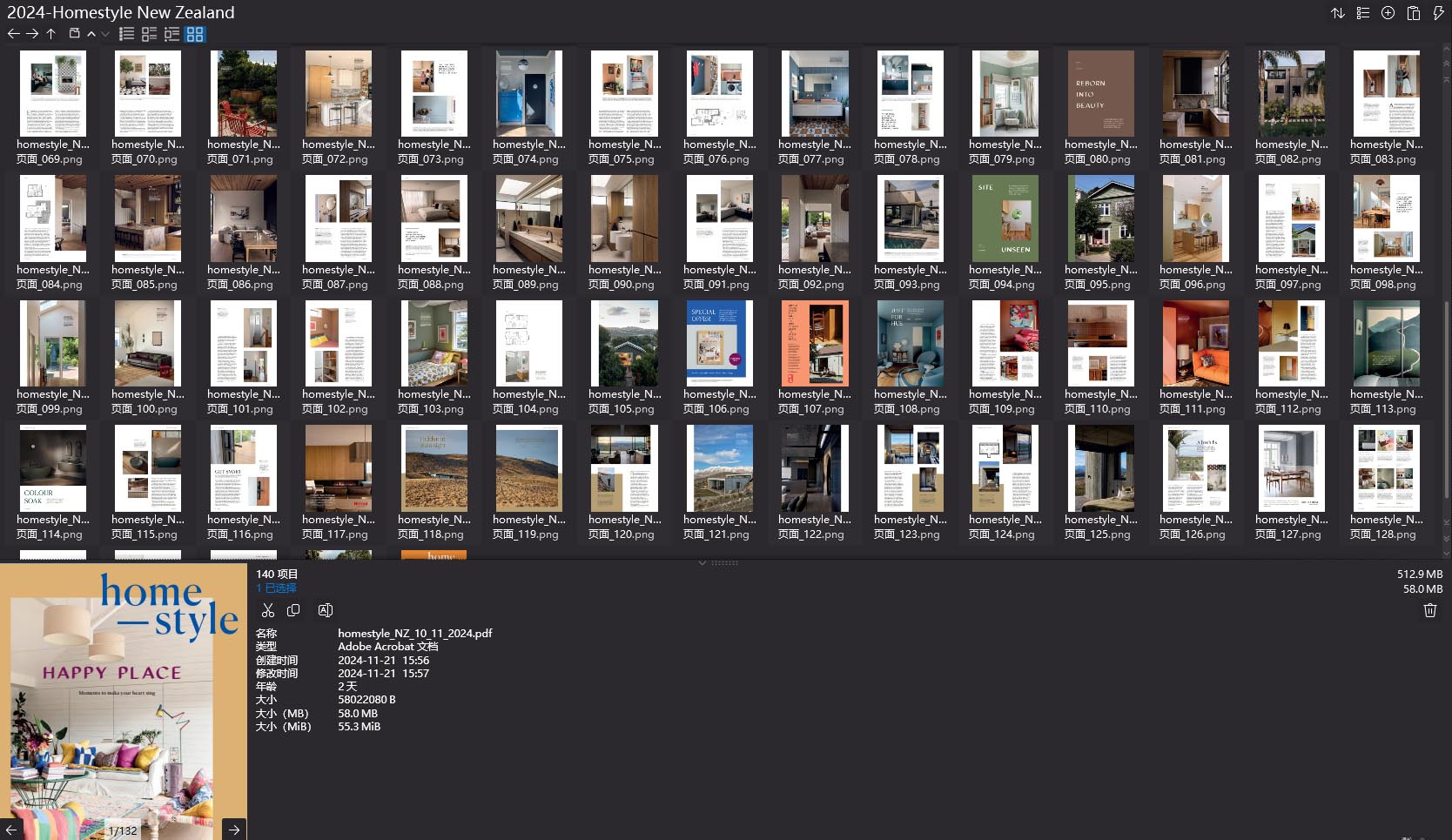Screen dimensions: 1452x840
Task: Click the 'Adobe Acrobat 文档' type value
Action: 388,647
